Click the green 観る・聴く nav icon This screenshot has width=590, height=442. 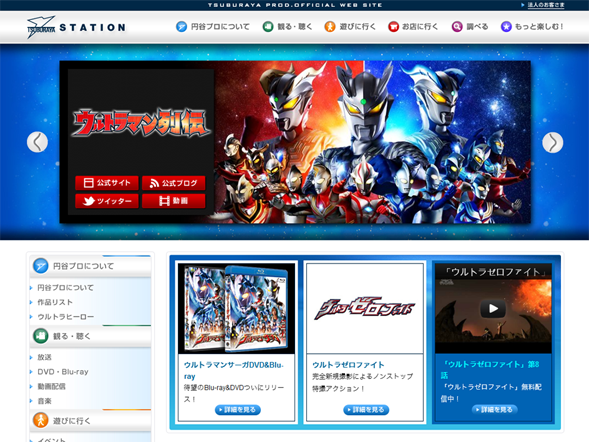(268, 27)
